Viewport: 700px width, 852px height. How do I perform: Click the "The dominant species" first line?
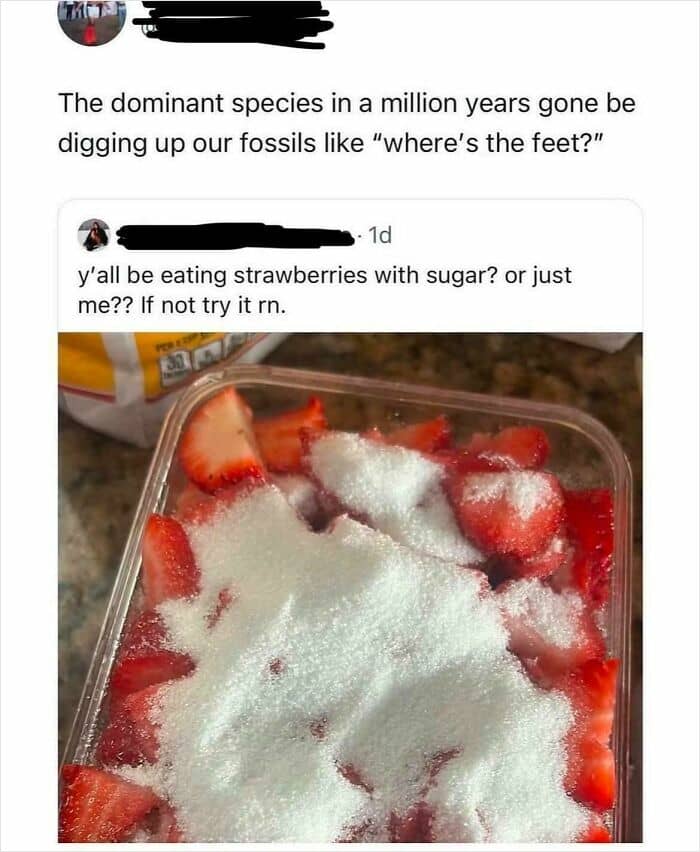point(347,103)
